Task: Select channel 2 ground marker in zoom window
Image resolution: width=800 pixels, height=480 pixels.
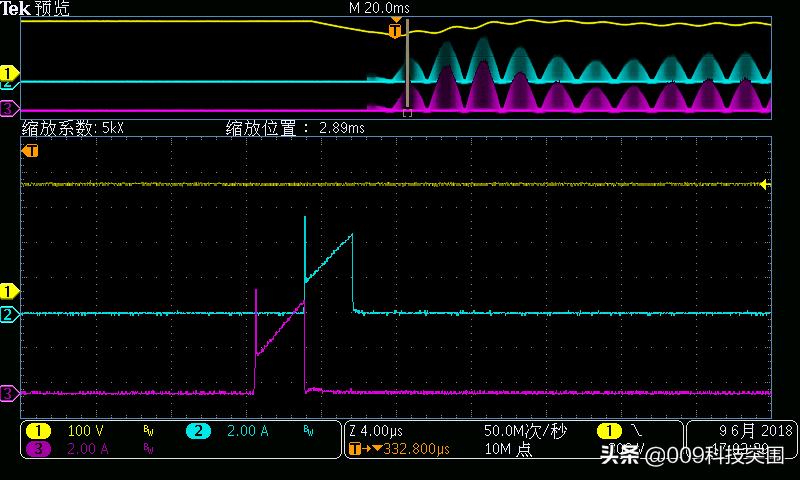Action: 9,315
